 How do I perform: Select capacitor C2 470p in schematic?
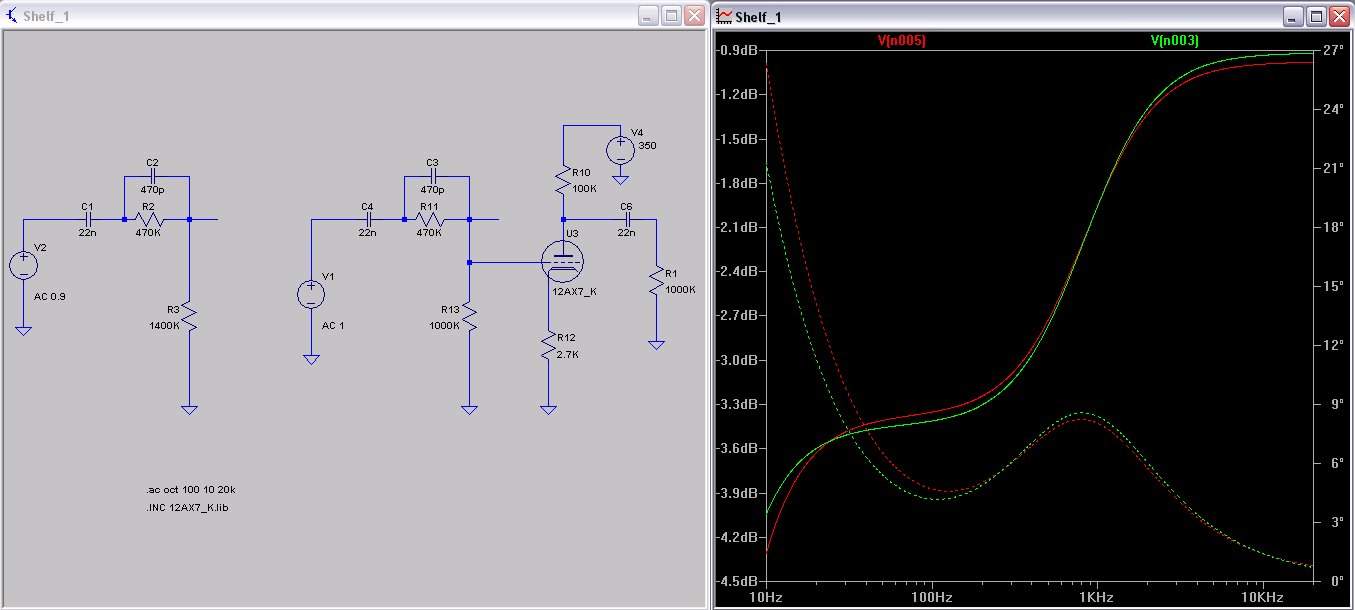pyautogui.click(x=155, y=176)
